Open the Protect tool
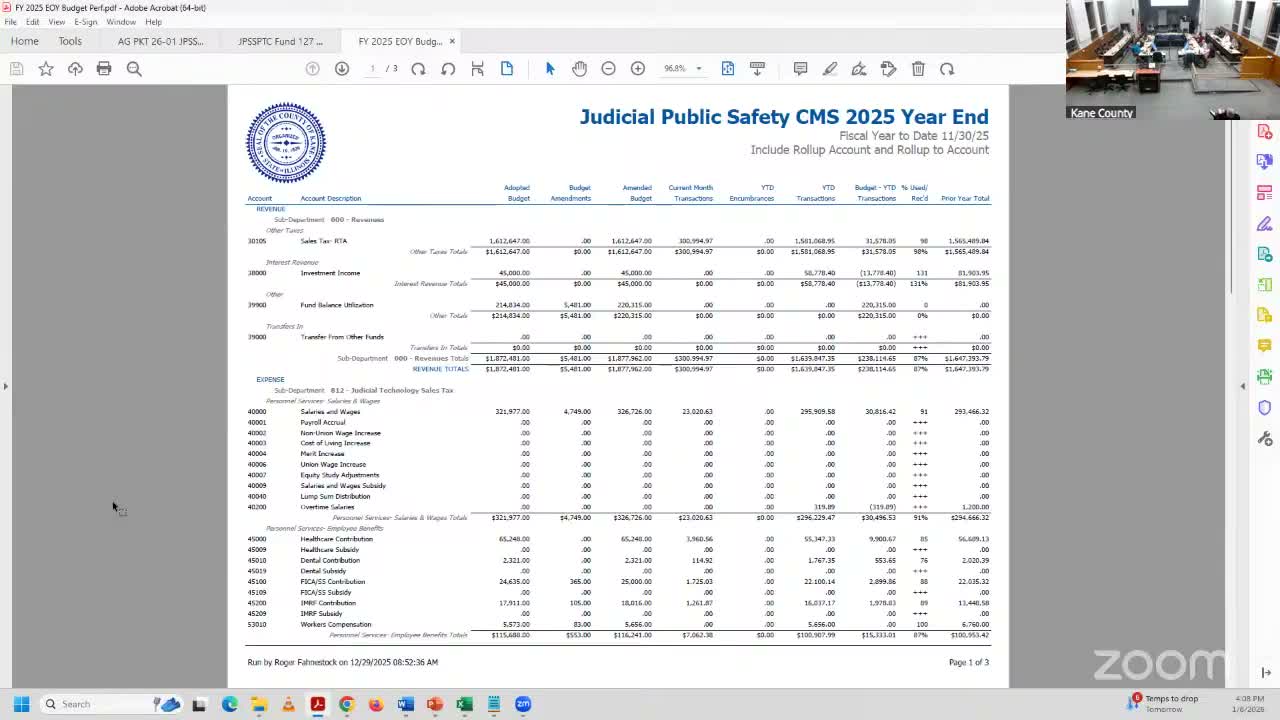 tap(1264, 407)
